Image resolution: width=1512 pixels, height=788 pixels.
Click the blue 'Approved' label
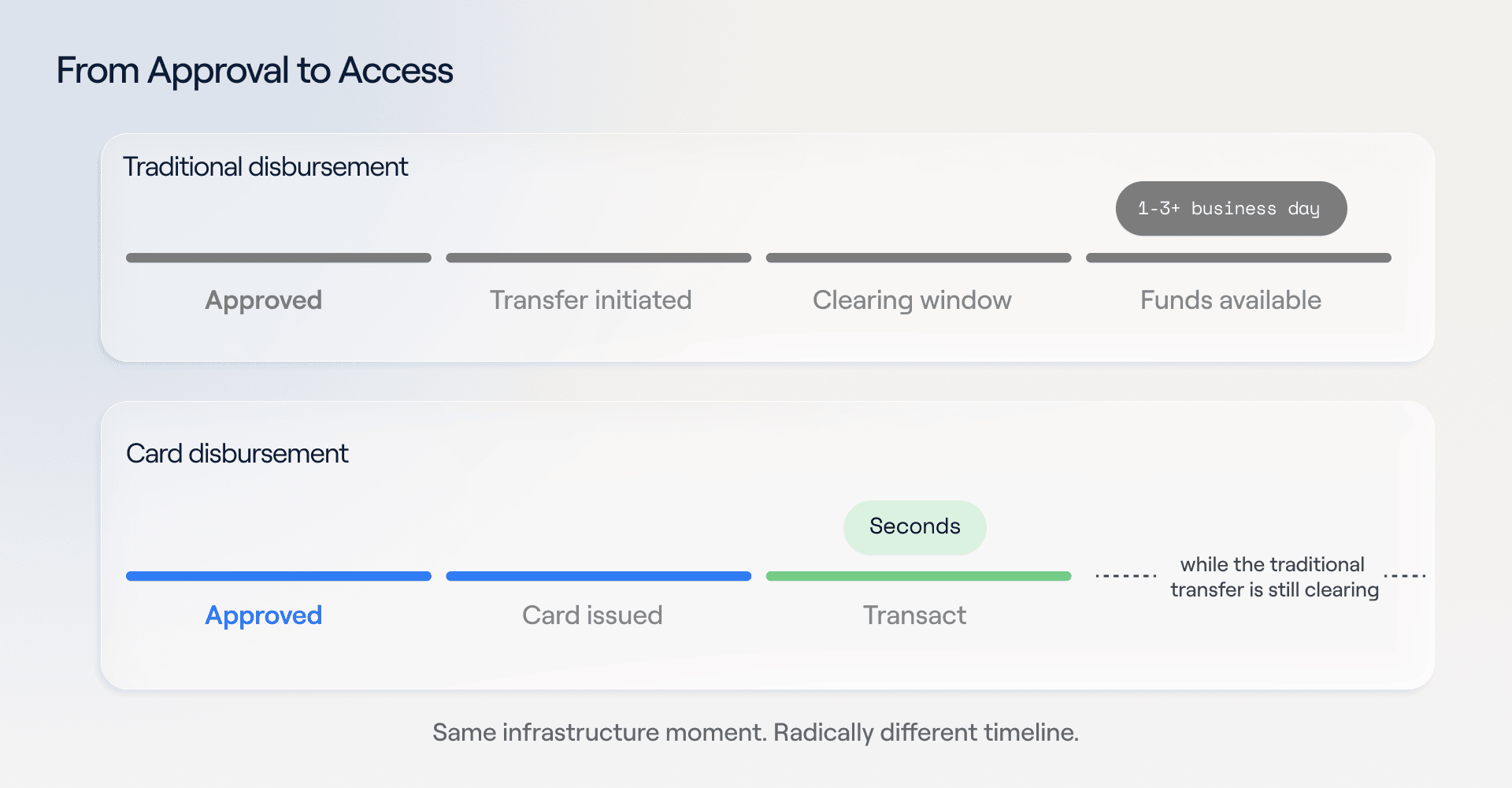click(264, 615)
